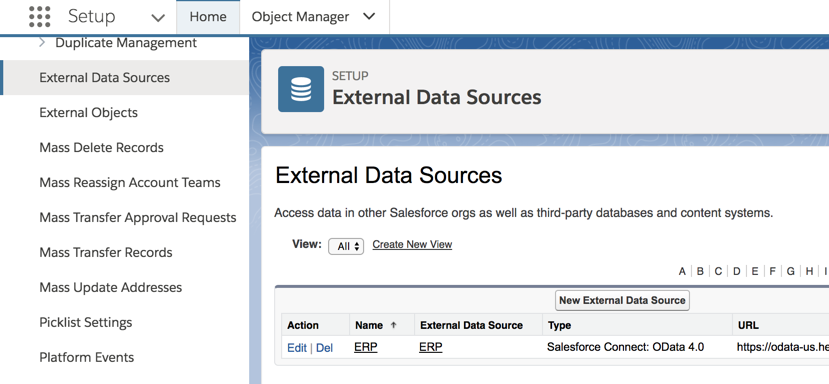Filter list by letter H
Screen dimensions: 829x384
tap(809, 271)
